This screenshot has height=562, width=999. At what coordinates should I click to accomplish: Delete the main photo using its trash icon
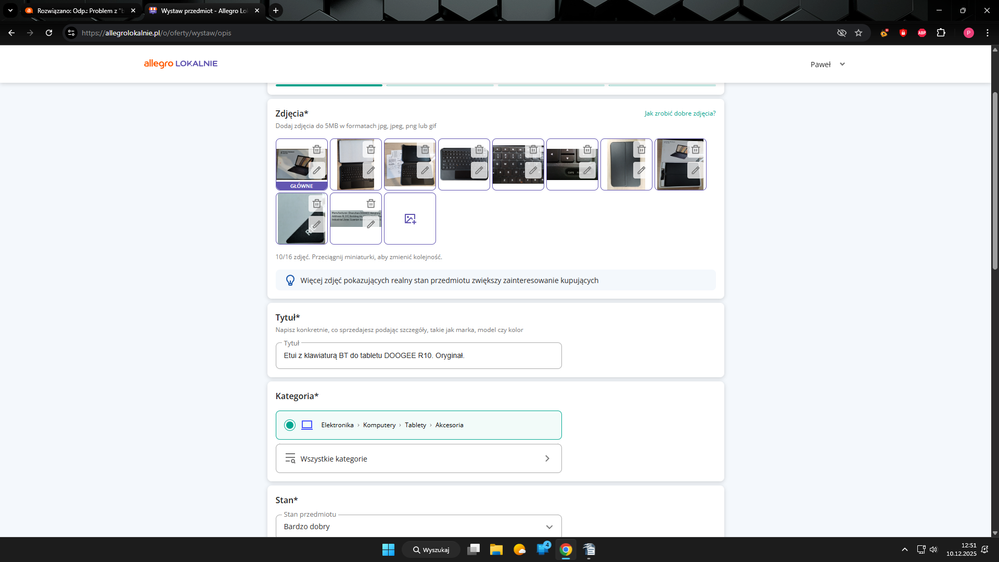coord(317,150)
